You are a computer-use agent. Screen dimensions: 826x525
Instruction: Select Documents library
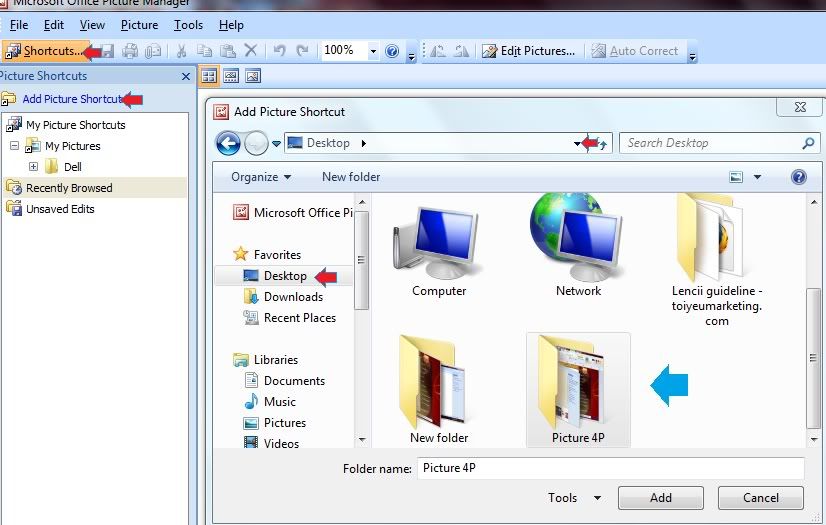(294, 381)
